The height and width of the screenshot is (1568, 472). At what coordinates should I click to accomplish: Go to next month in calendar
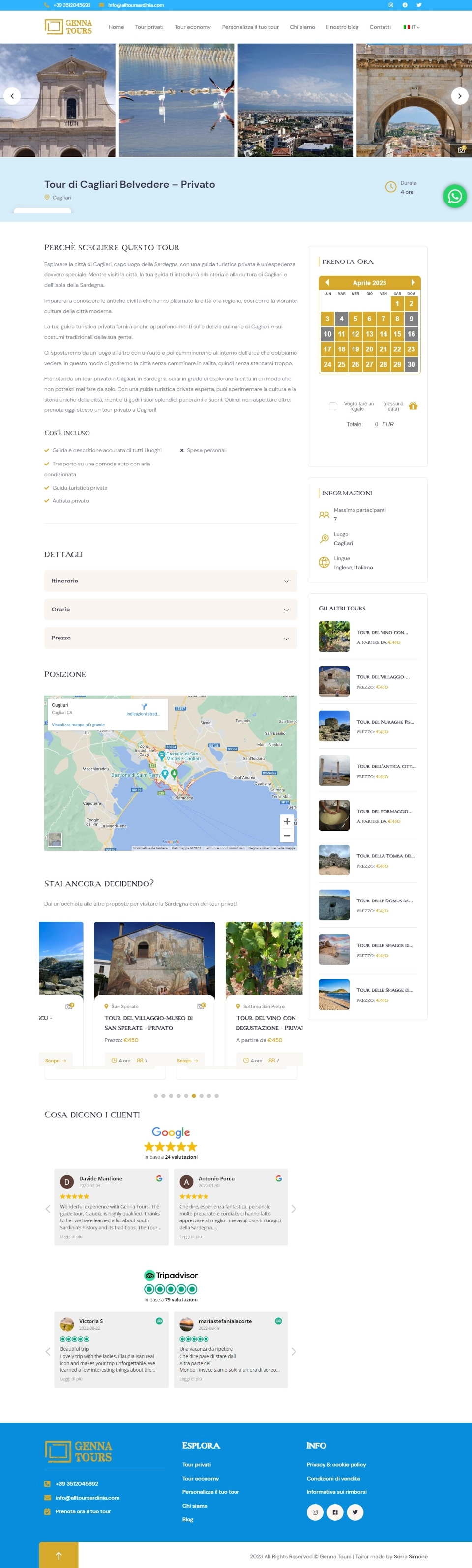click(413, 283)
